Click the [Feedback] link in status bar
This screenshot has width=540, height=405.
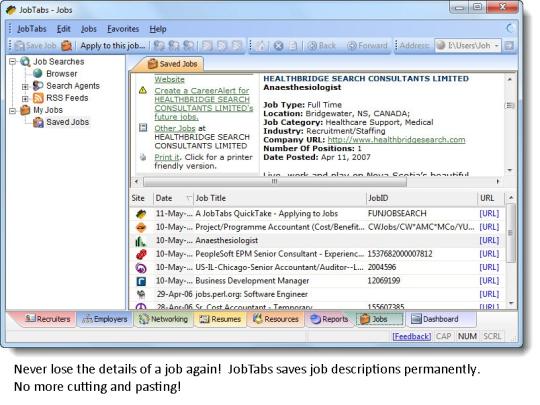(412, 336)
